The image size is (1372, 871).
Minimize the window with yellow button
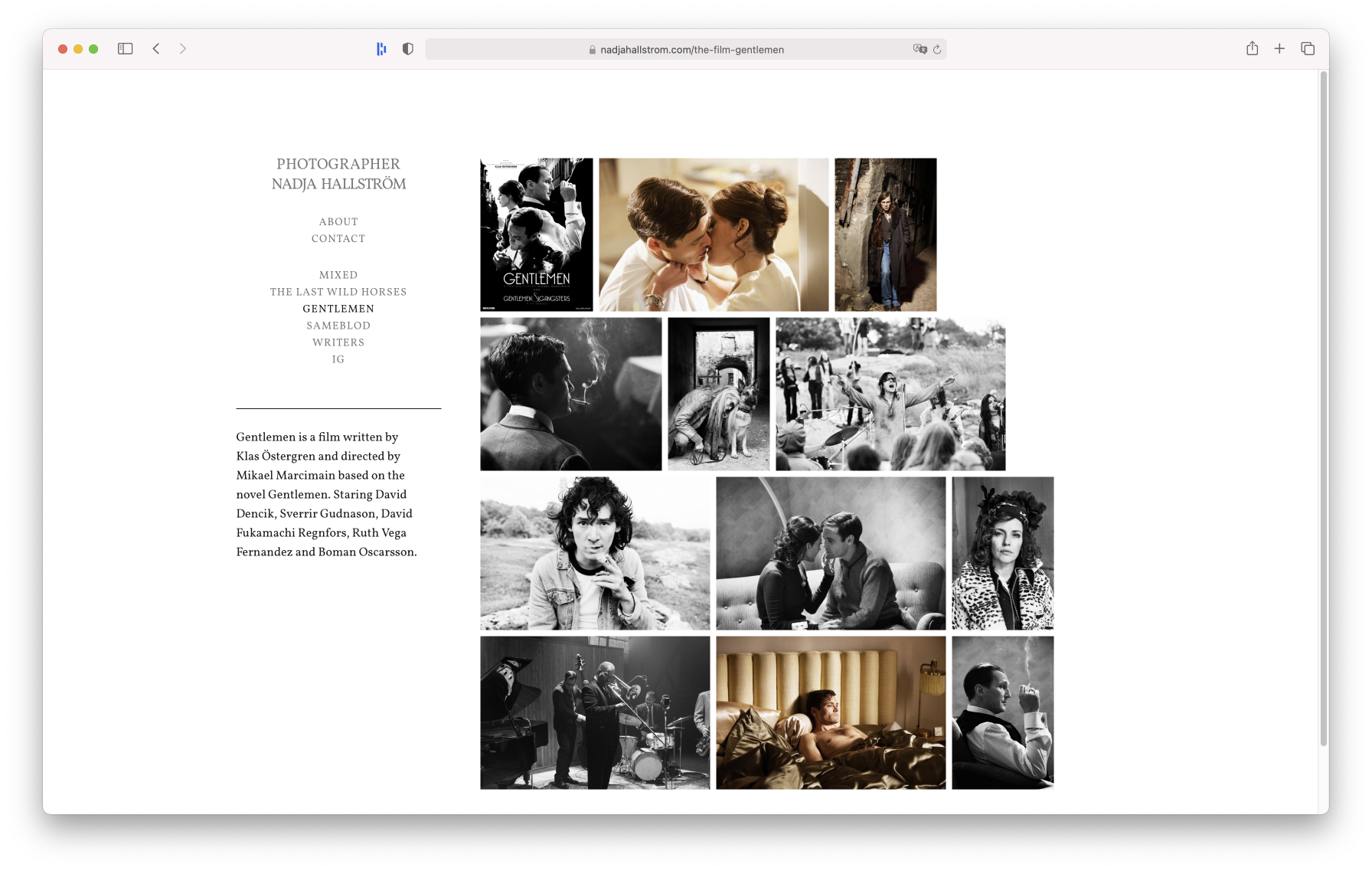pos(78,49)
